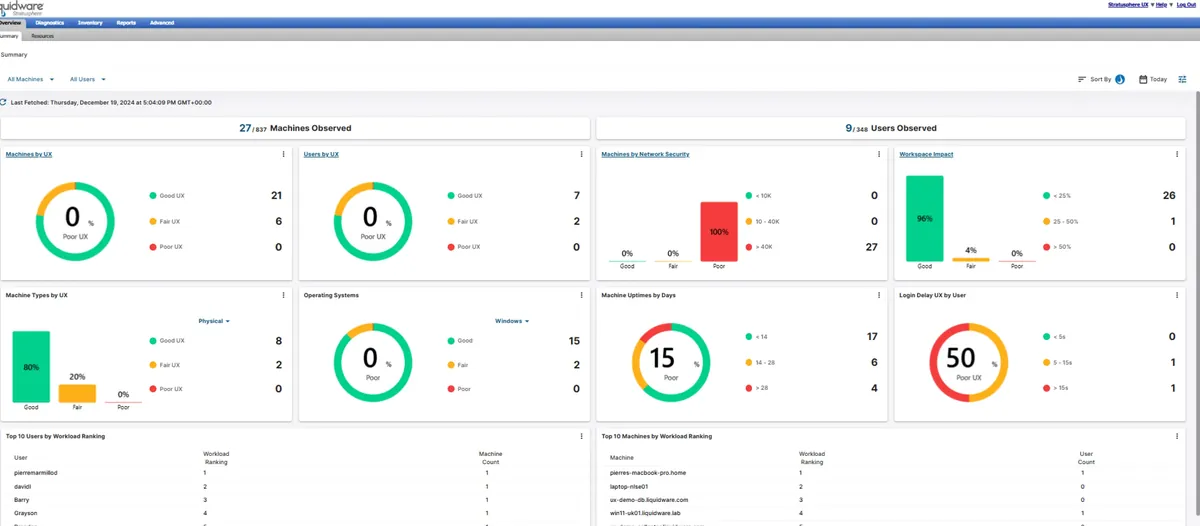The width and height of the screenshot is (1200, 526).
Task: Select user Barry in Top 10 Users
Action: click(x=23, y=498)
